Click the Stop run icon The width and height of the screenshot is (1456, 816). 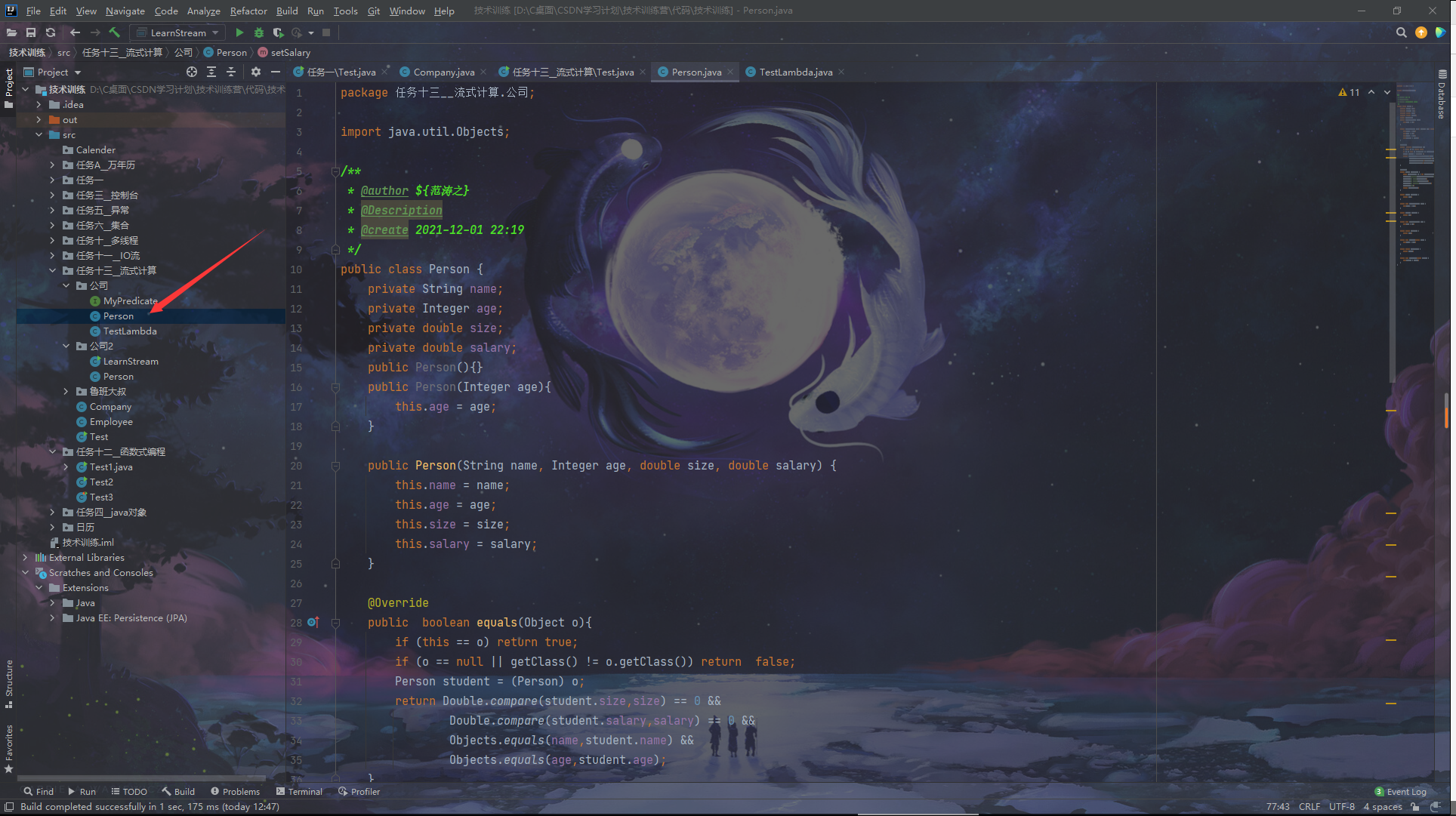[x=326, y=32]
